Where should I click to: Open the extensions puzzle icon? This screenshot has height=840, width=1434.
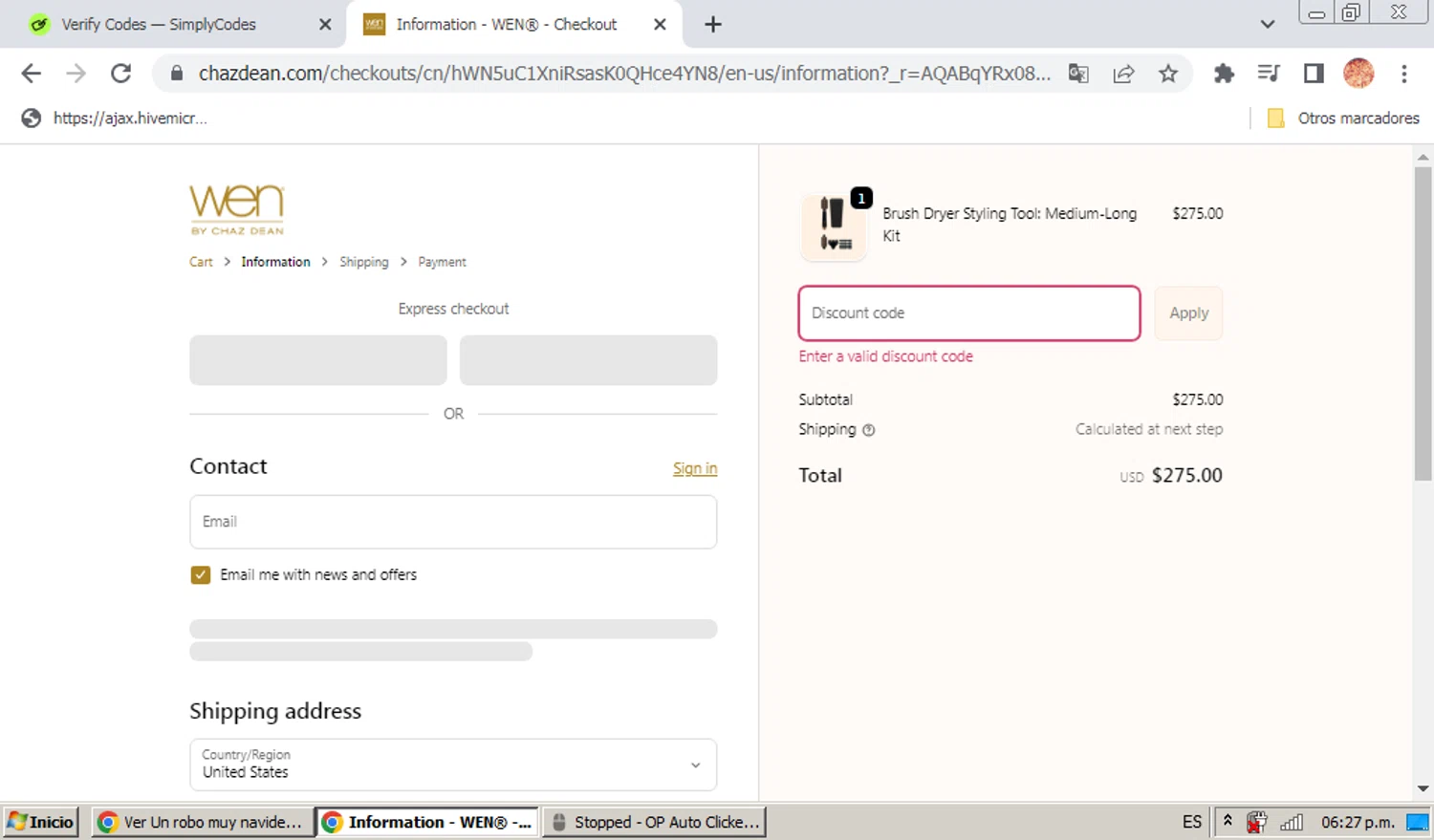coord(1224,74)
